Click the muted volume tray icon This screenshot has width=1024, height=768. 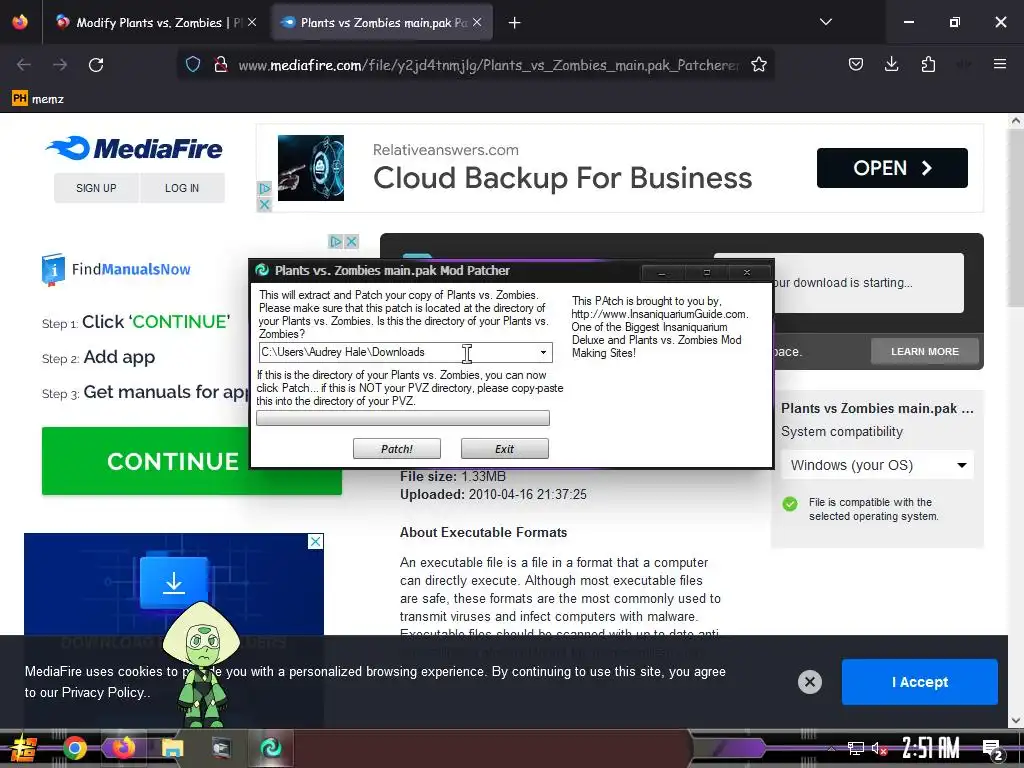(880, 749)
